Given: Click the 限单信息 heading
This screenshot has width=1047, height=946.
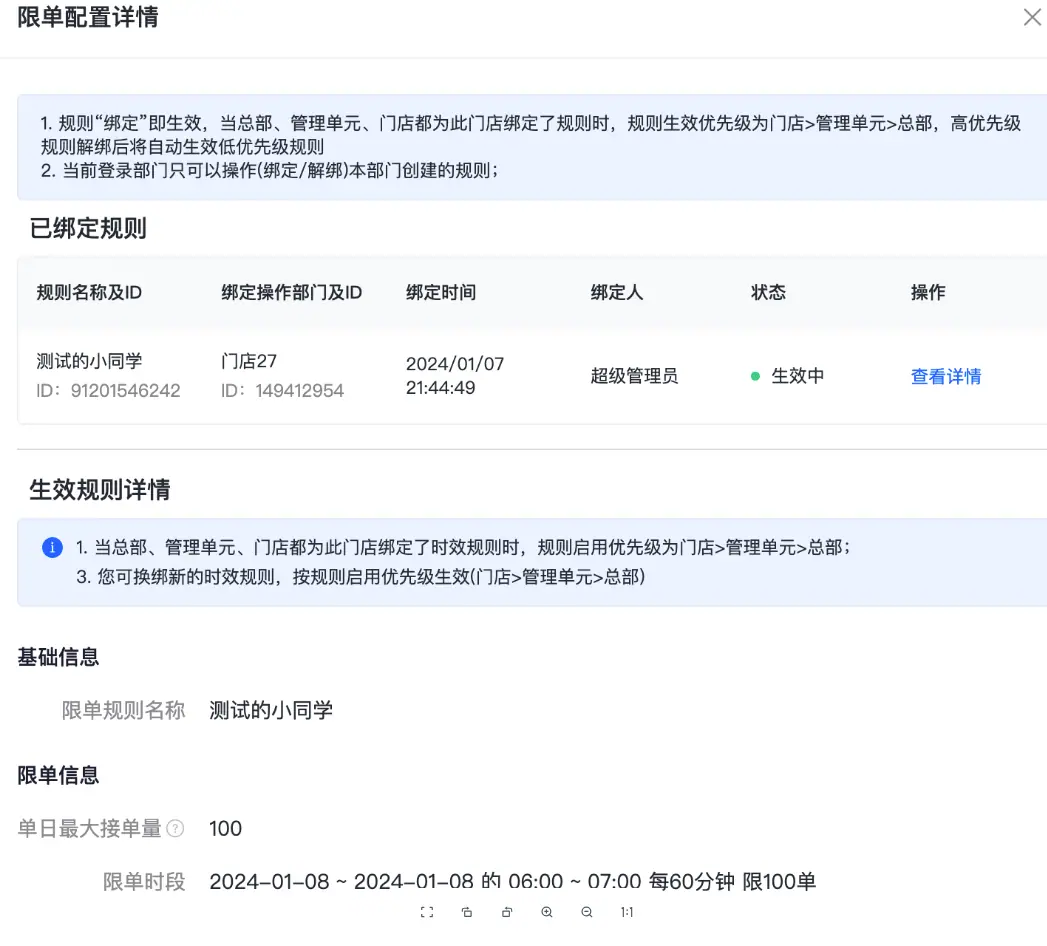Looking at the screenshot, I should [58, 775].
